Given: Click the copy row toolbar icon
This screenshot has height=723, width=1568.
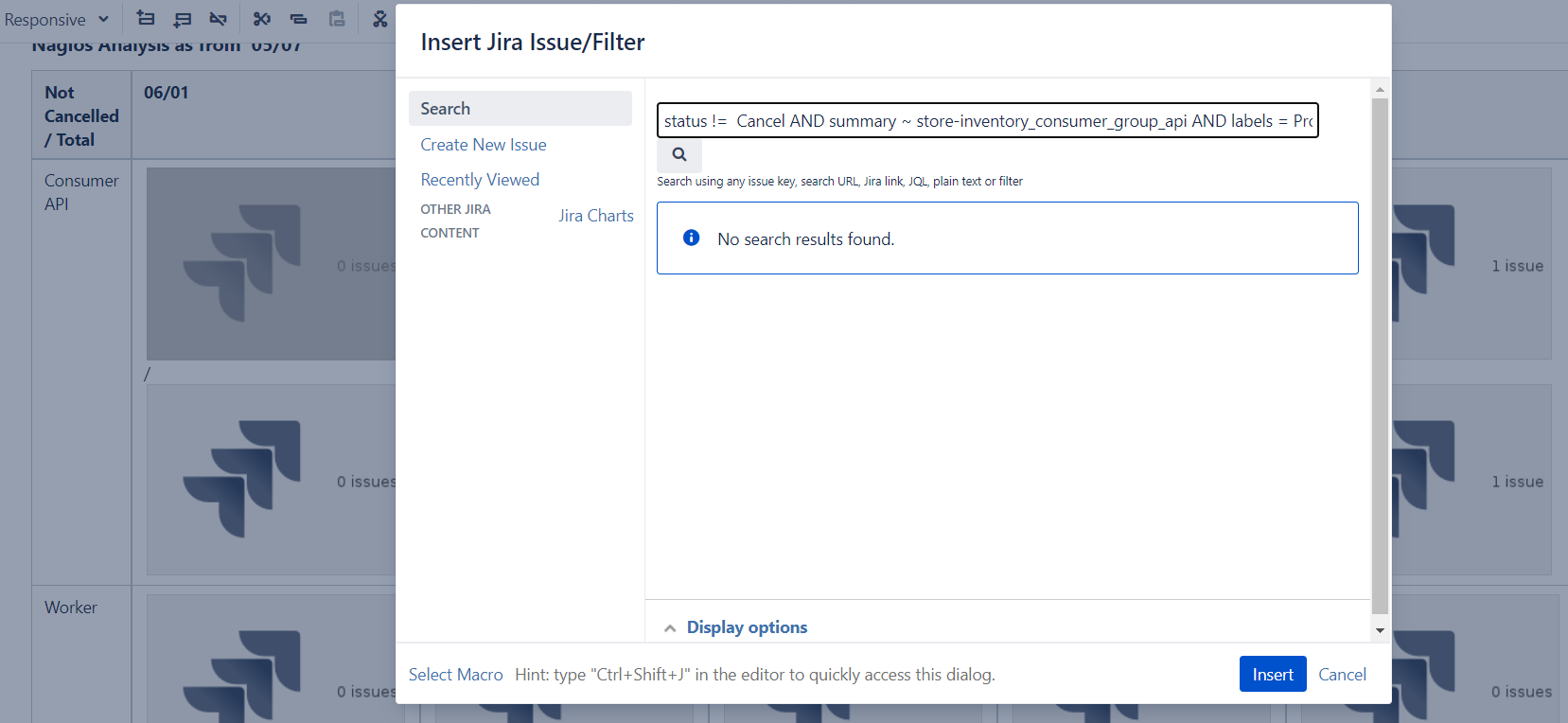Looking at the screenshot, I should (299, 18).
